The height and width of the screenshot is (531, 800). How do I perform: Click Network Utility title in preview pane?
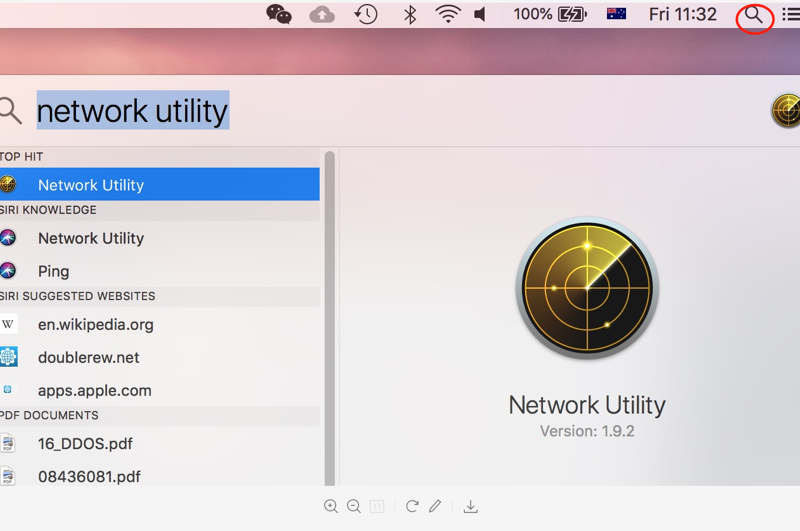pyautogui.click(x=587, y=405)
